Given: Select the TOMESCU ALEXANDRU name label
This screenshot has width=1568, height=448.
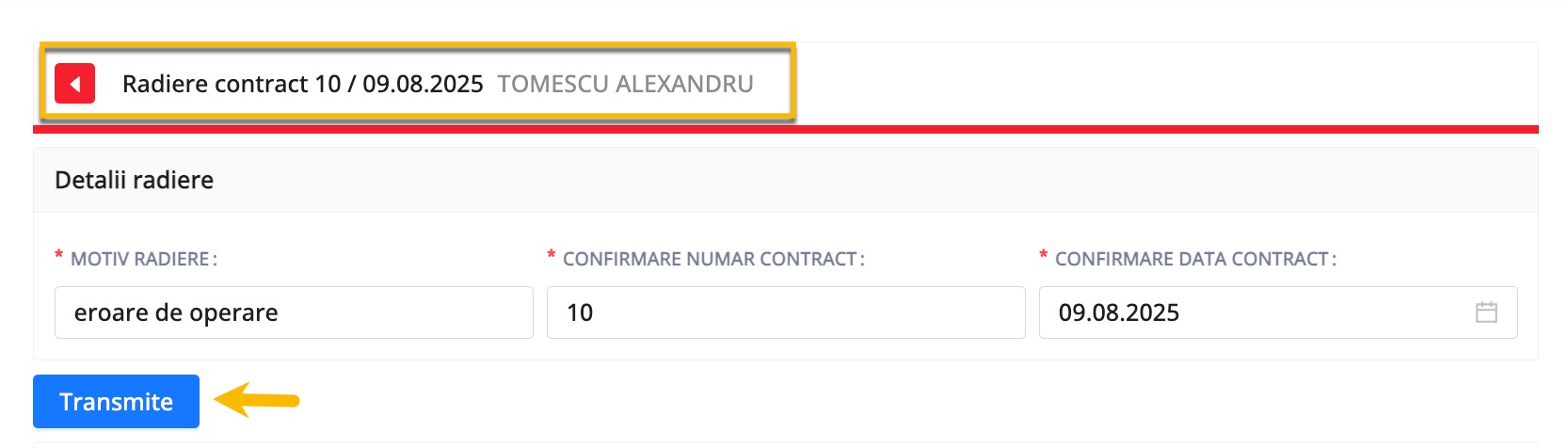Looking at the screenshot, I should [625, 84].
